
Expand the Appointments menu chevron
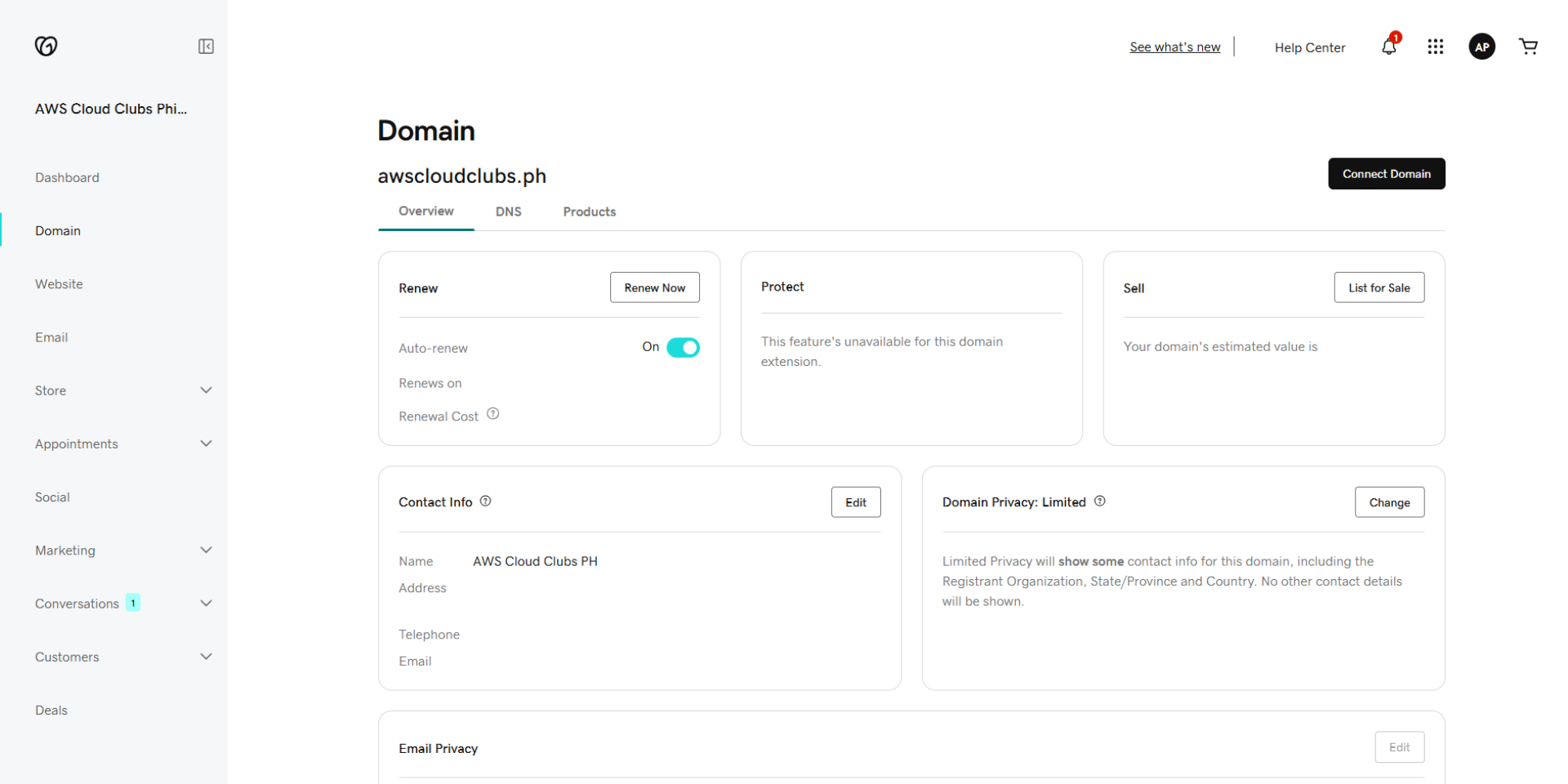coord(206,443)
